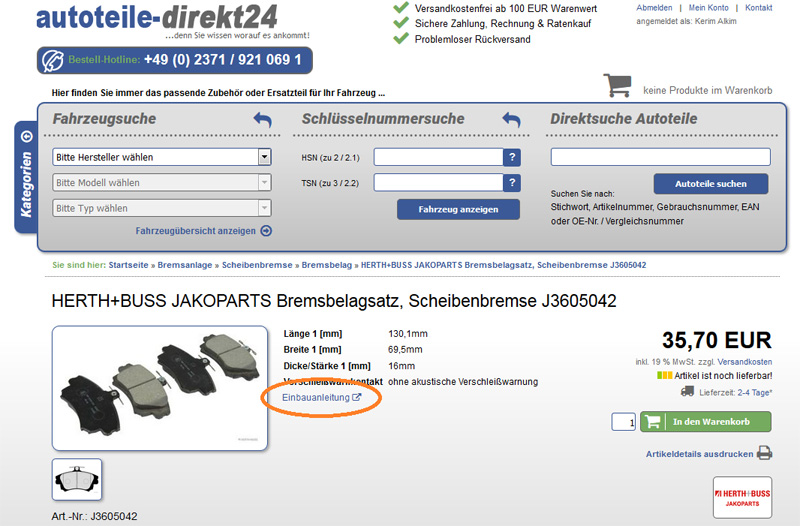Open Mein Konto
Viewport: 800px width, 526px height.
click(709, 8)
